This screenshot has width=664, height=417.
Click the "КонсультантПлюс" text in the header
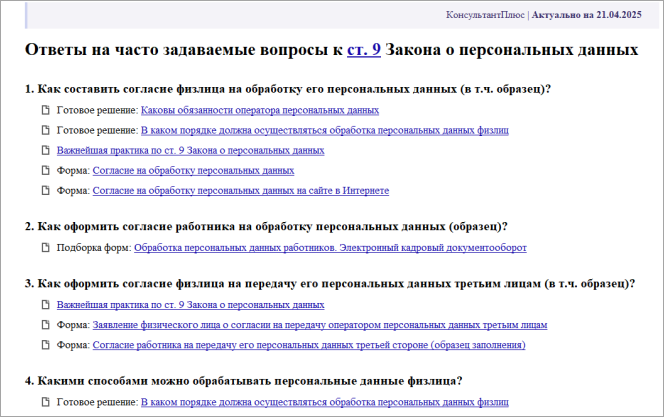point(485,15)
